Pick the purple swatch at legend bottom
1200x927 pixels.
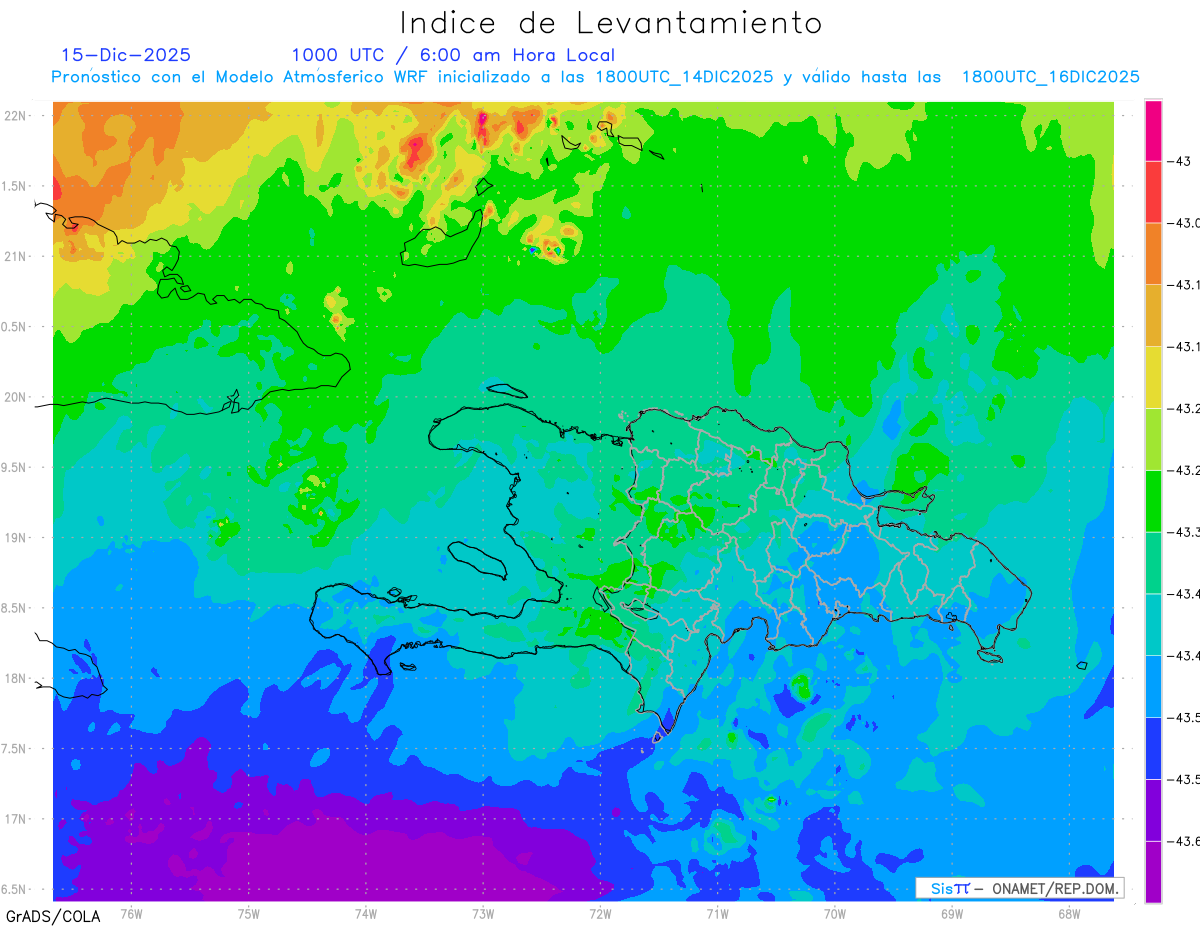1153,872
